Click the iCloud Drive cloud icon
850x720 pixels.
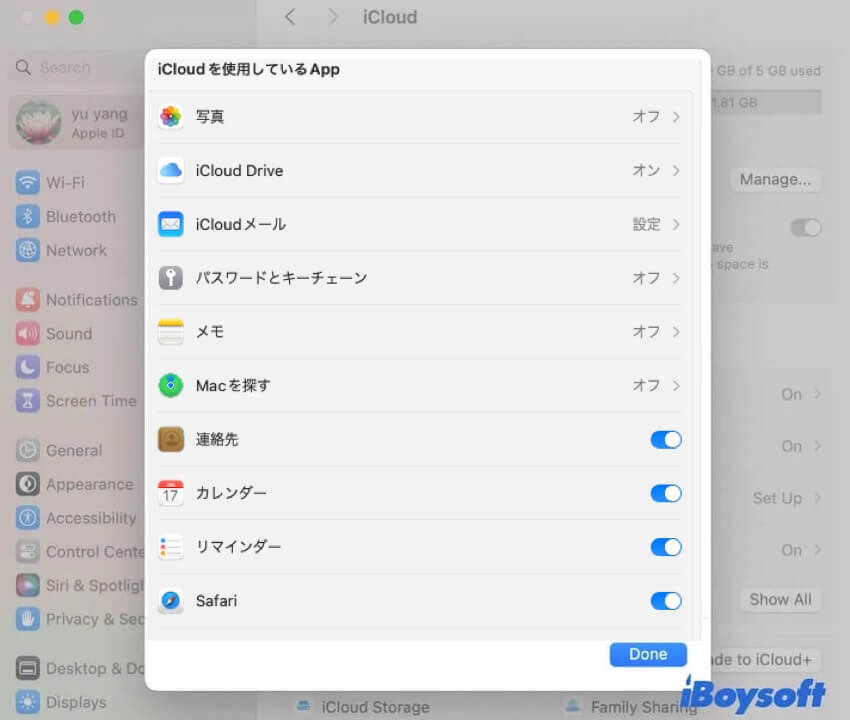click(x=171, y=171)
